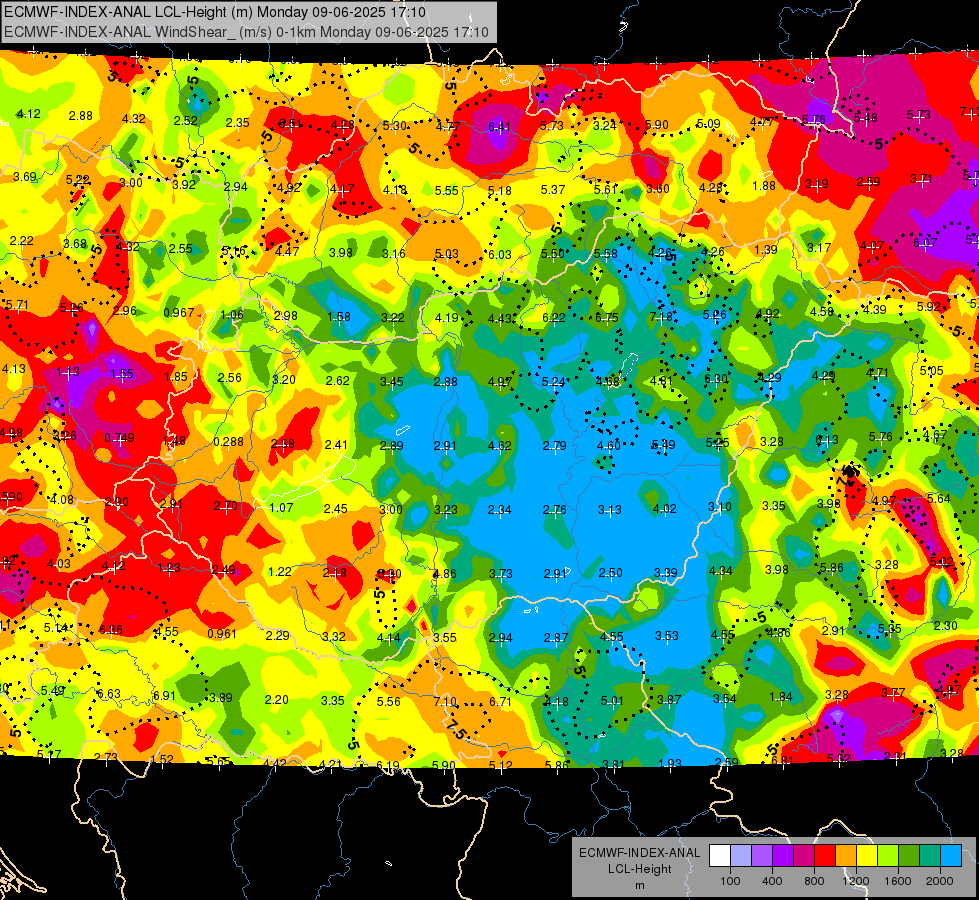Click the grid value 3.89
The image size is (979, 900).
[x=221, y=698]
